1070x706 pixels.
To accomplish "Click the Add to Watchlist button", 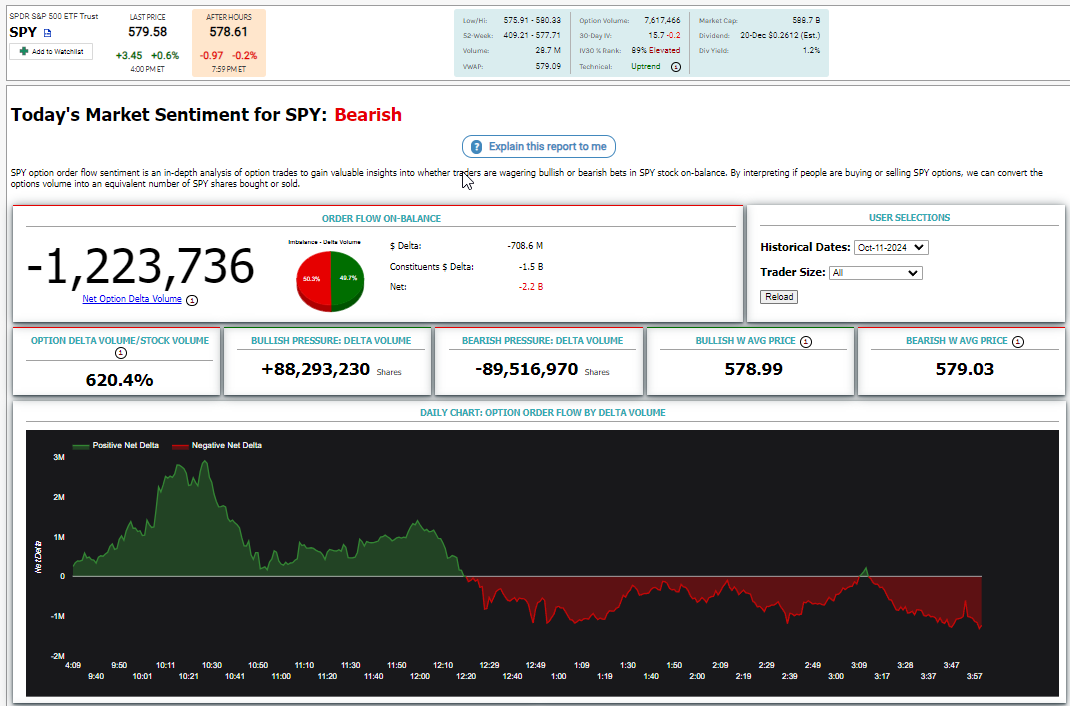I will (51, 51).
